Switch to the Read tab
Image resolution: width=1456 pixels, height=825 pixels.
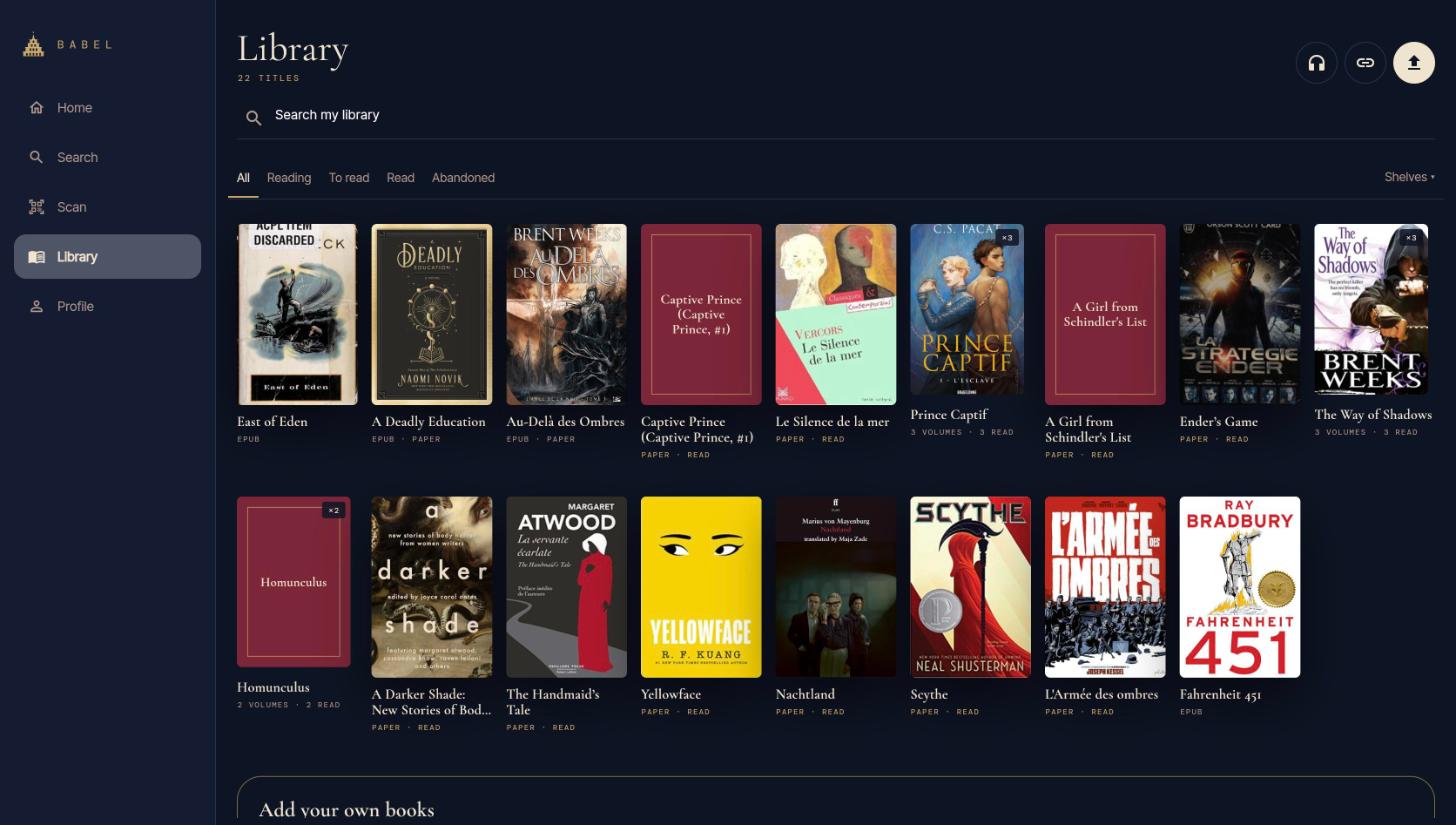point(400,178)
